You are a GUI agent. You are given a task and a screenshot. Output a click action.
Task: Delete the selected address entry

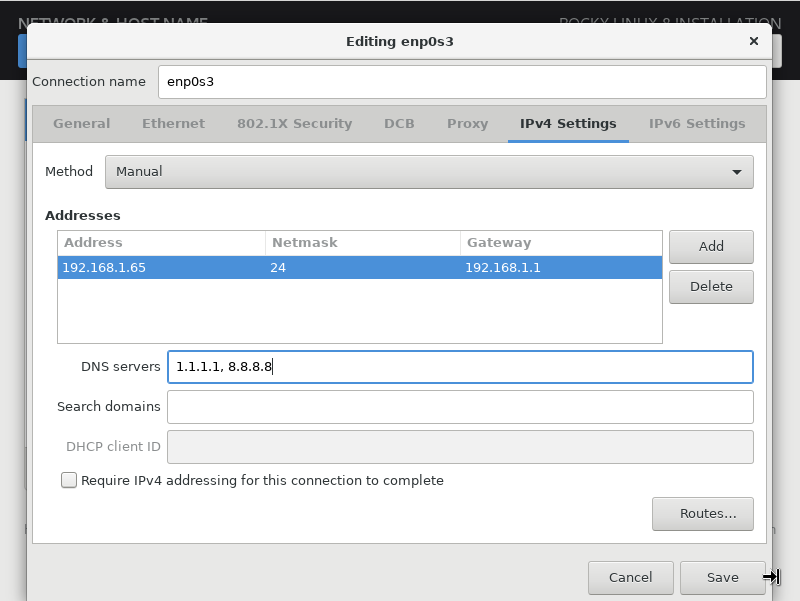(x=711, y=286)
